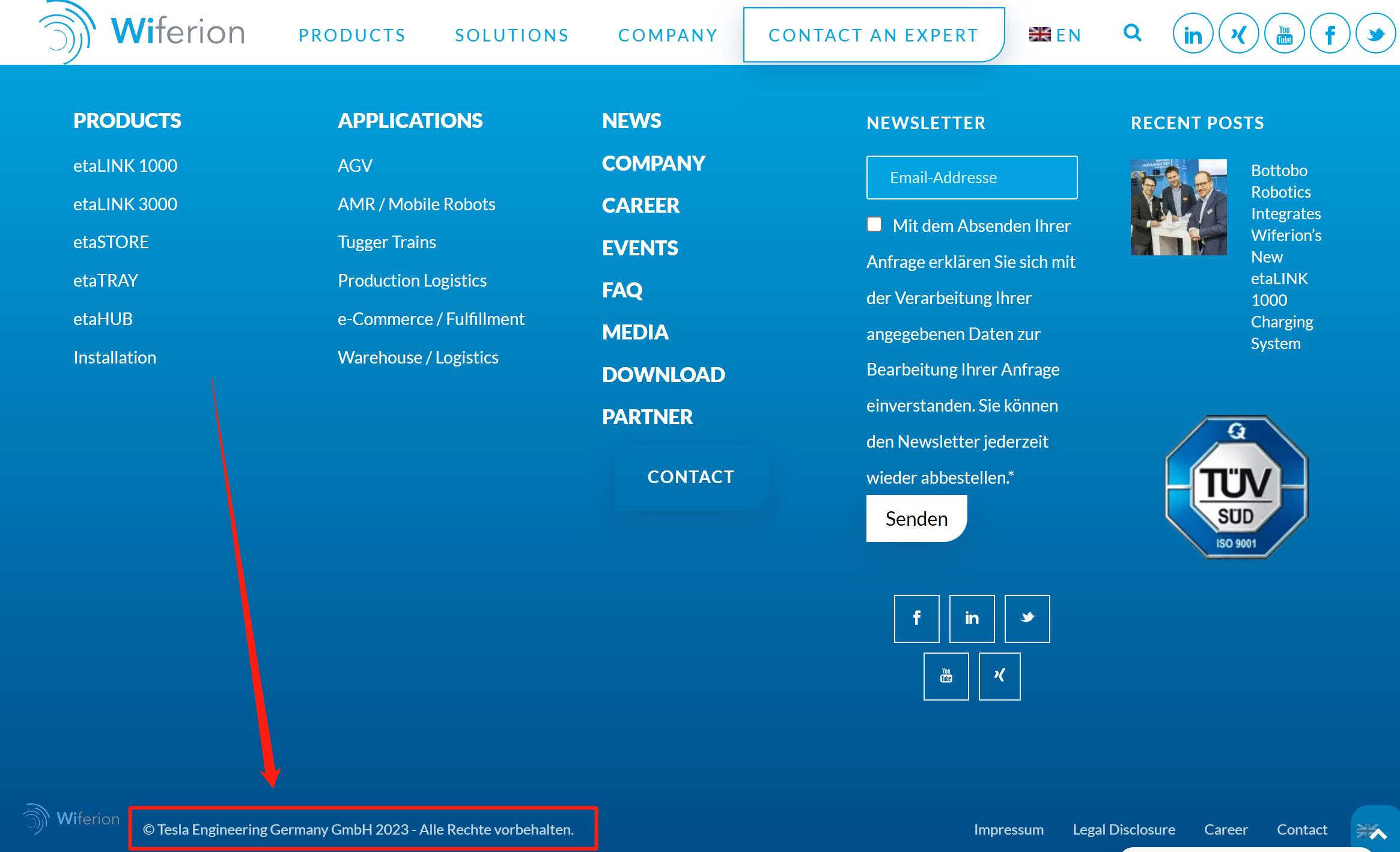Click the CONTACT button in footer
The image size is (1400, 852).
point(691,477)
